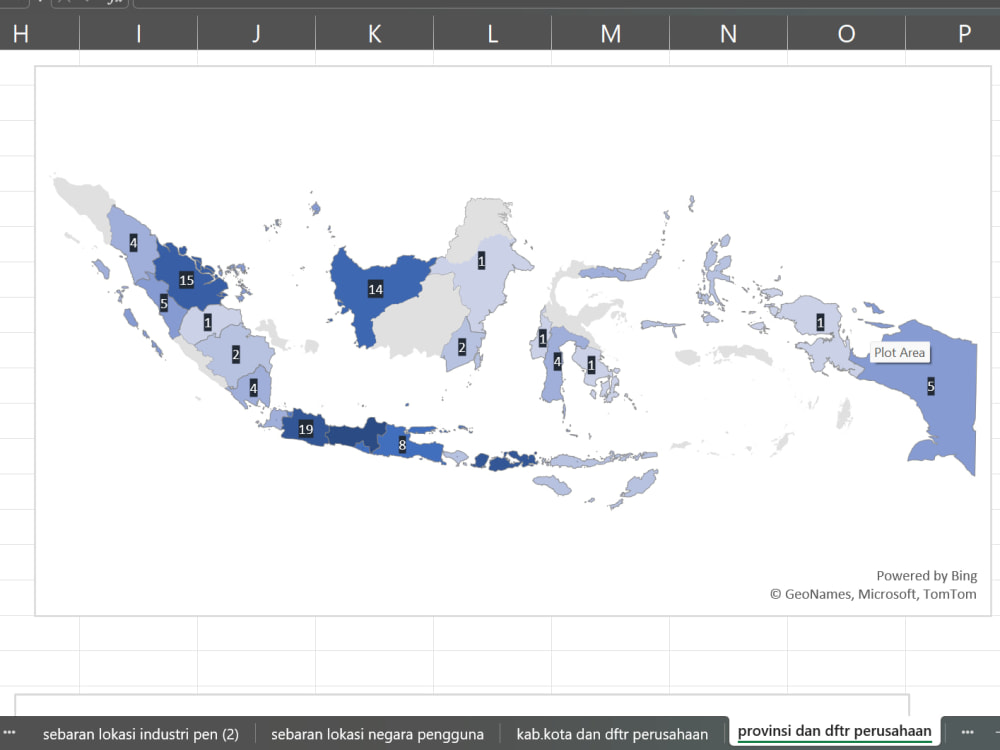Viewport: 1000px width, 750px height.
Task: Click data label 19 on West Java
Action: (306, 429)
